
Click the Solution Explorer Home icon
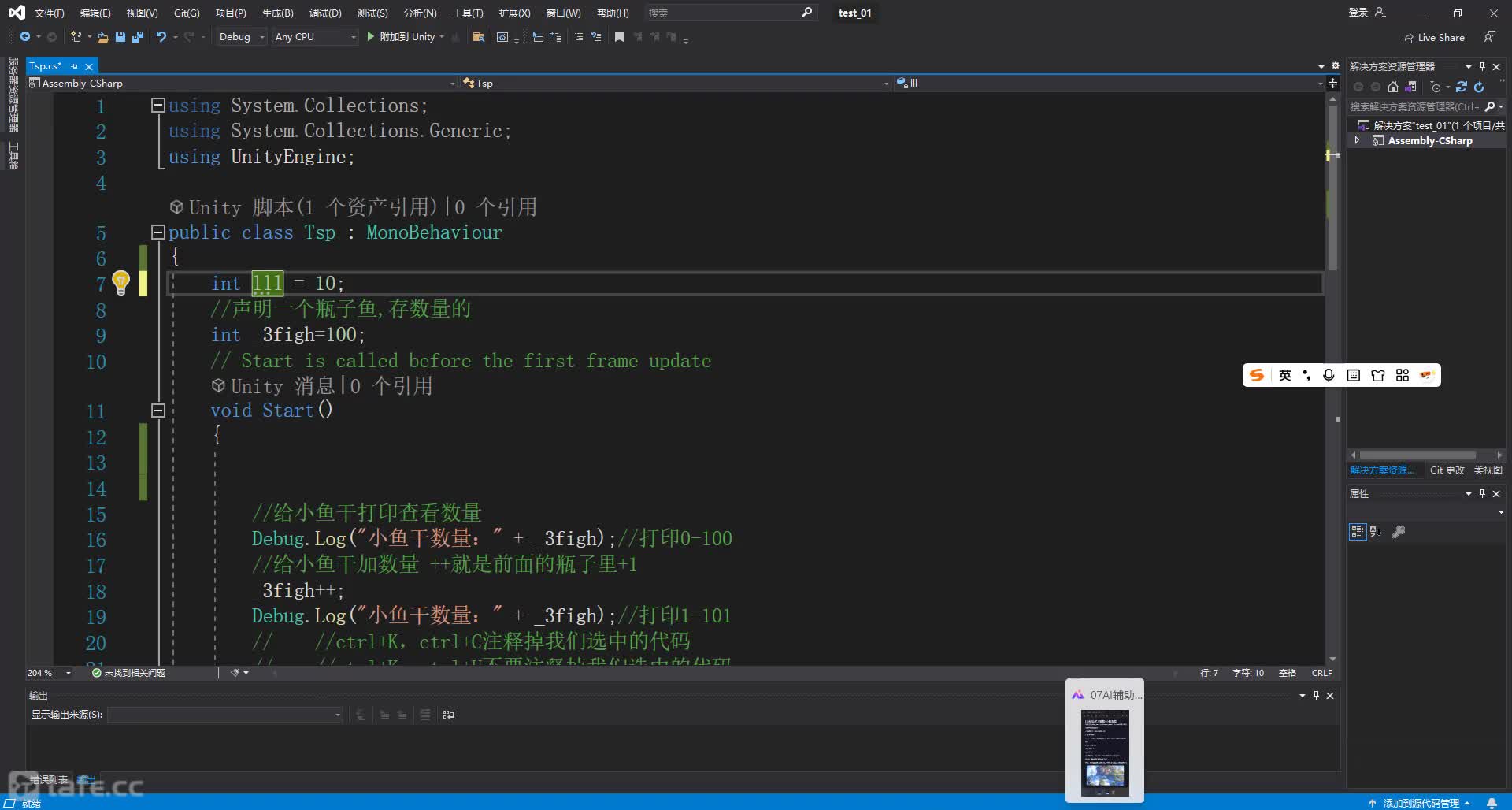coord(1393,87)
